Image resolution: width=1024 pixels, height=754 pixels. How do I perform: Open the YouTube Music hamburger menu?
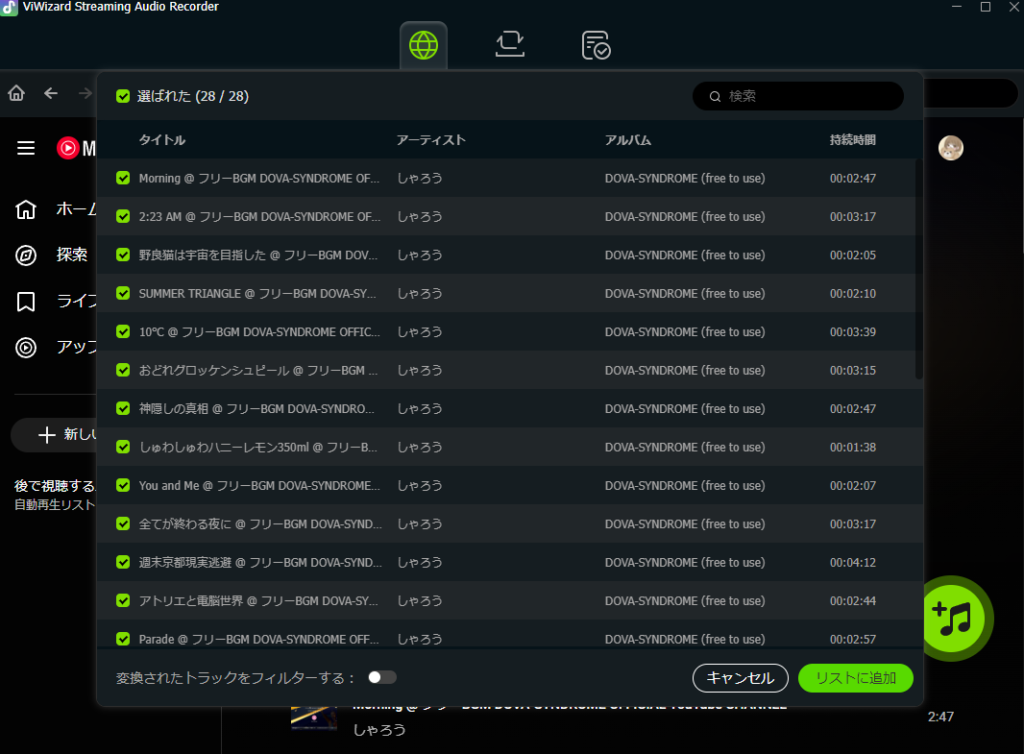point(26,148)
